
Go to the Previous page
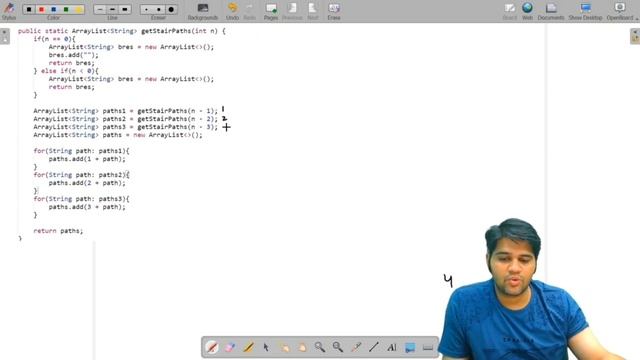292,11
